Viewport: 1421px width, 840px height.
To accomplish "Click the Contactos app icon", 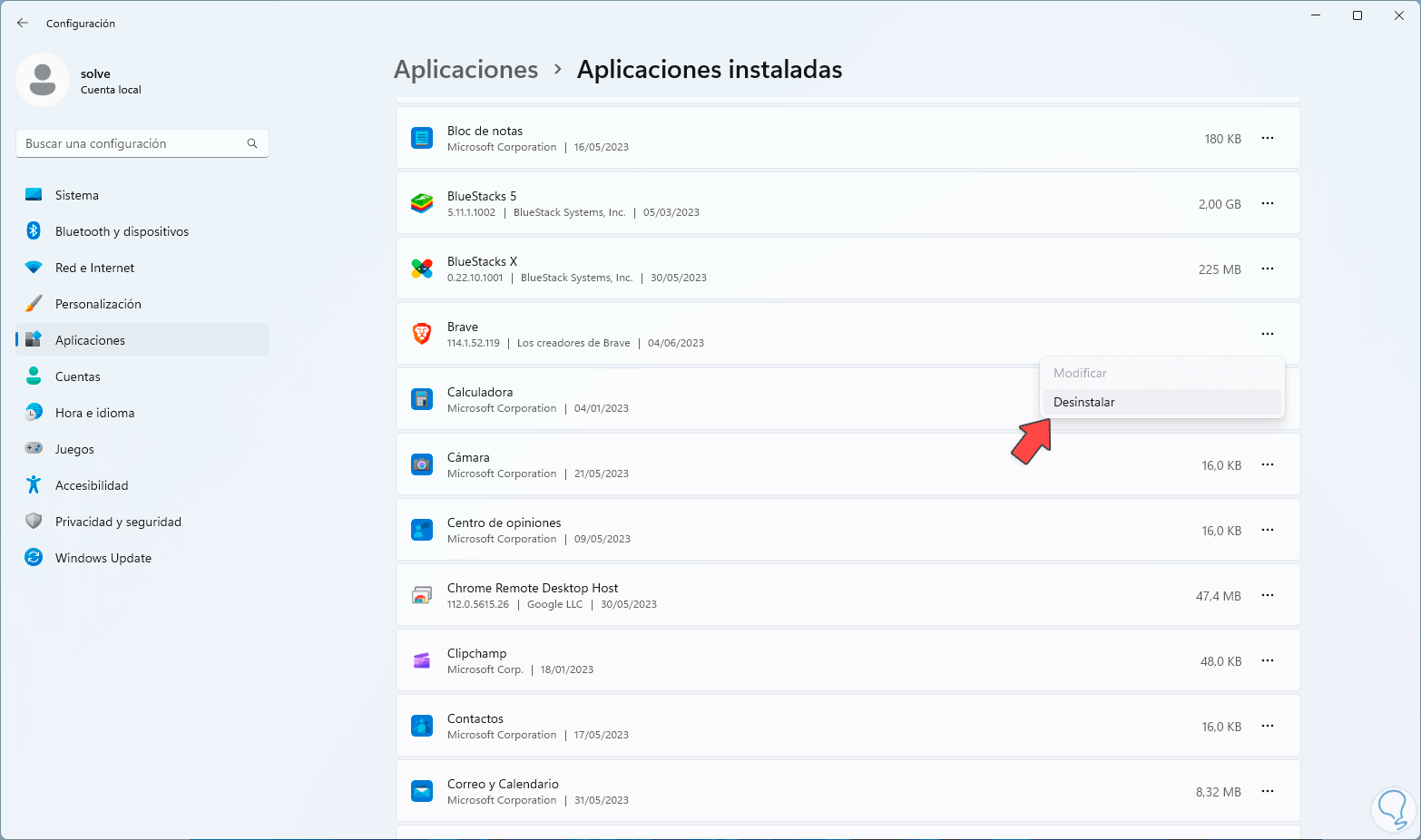I will [422, 726].
